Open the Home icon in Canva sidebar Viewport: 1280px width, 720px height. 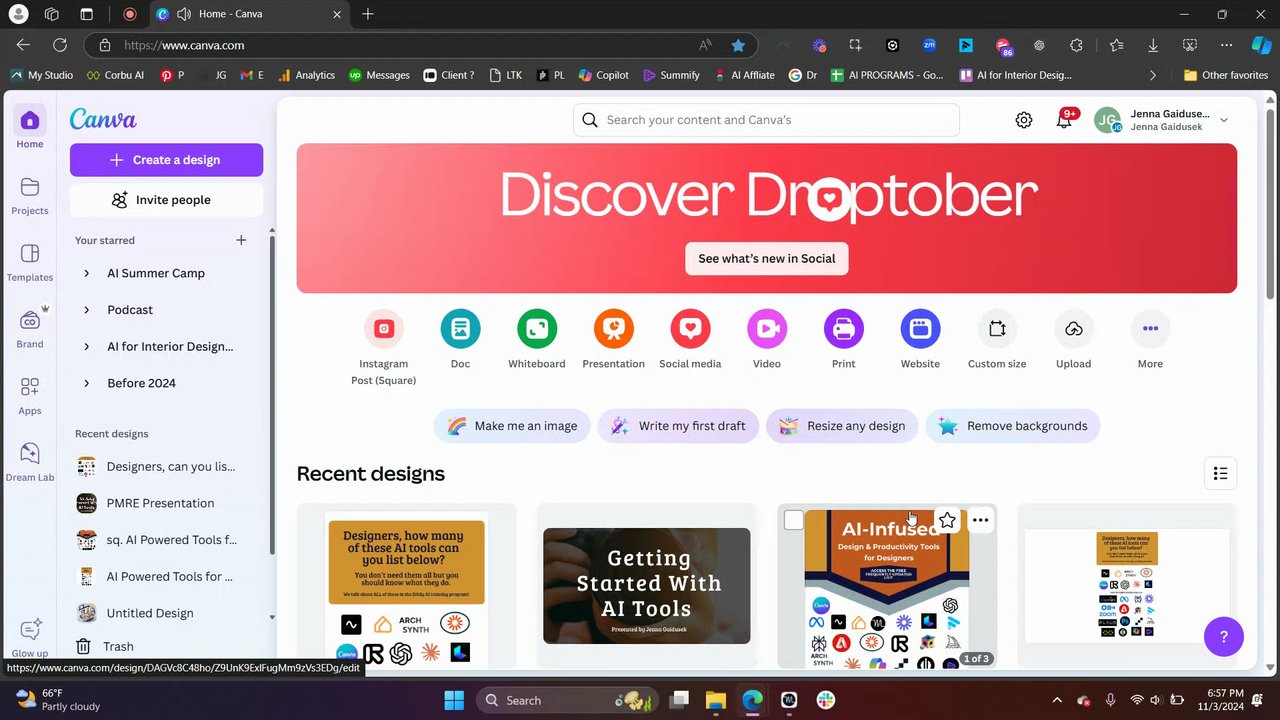(x=29, y=121)
